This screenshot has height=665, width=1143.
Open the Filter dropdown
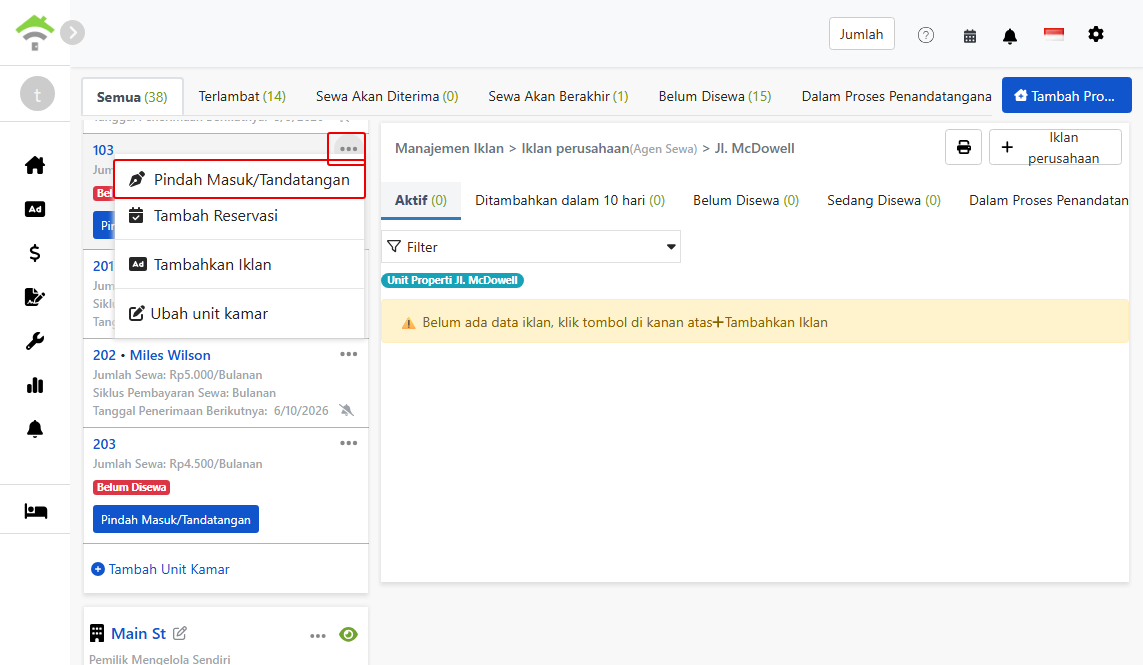(x=531, y=247)
